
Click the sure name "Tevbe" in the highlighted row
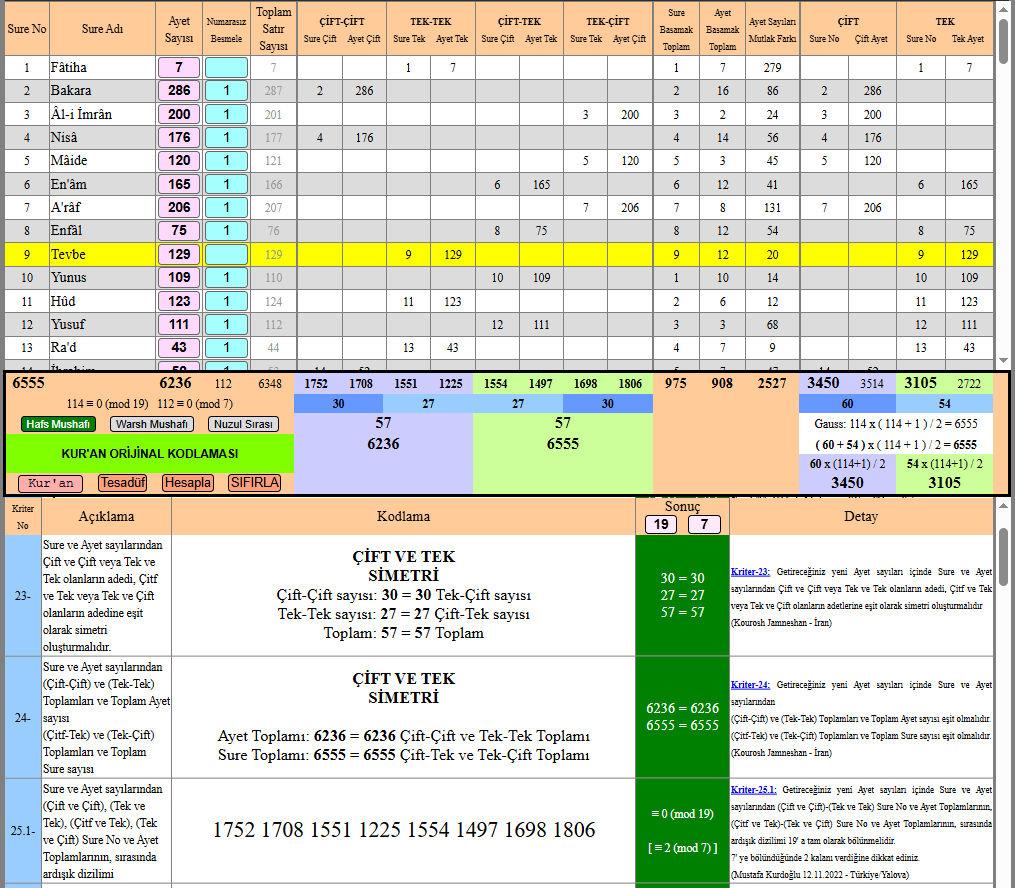[69, 254]
